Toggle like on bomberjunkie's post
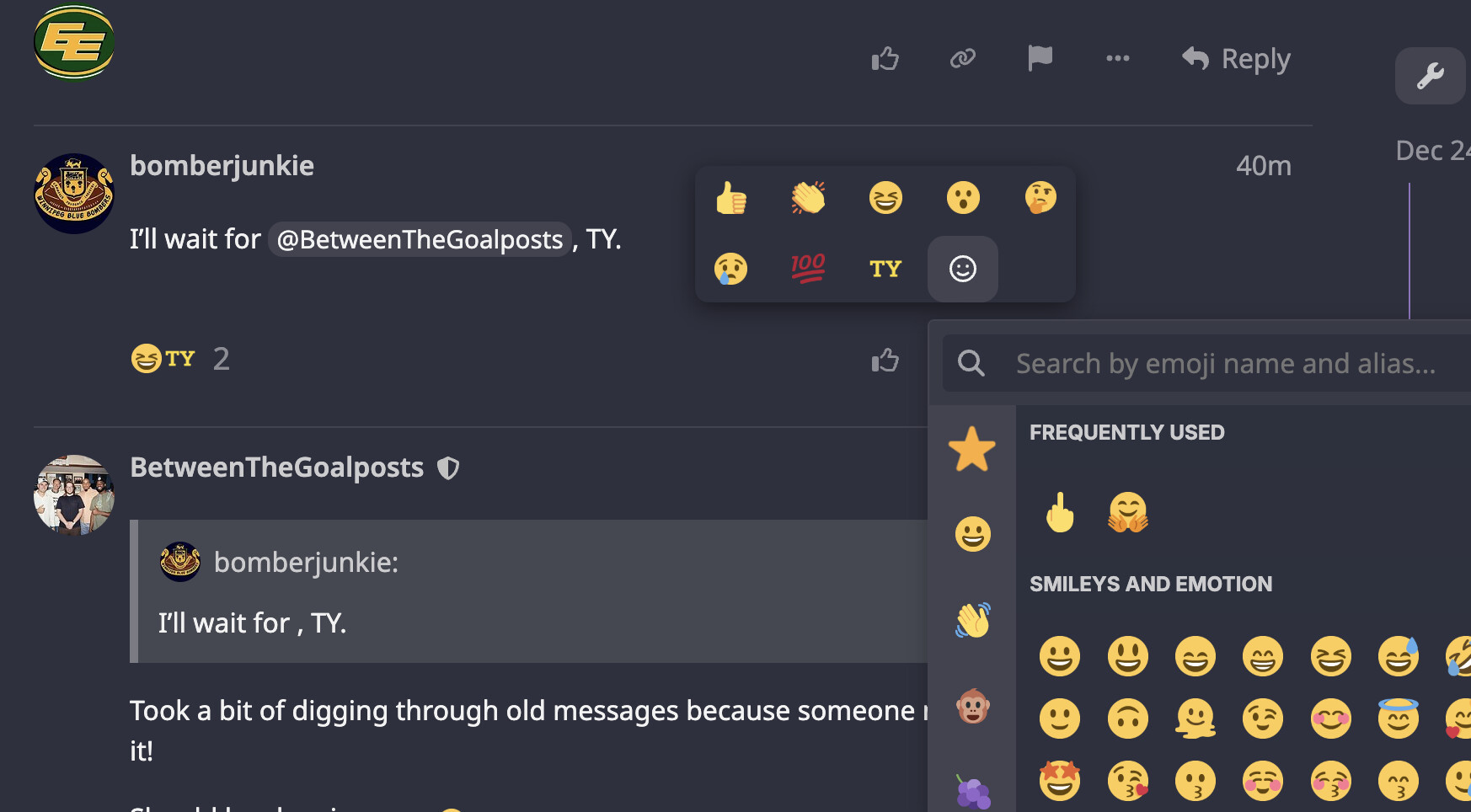 pyautogui.click(x=885, y=361)
